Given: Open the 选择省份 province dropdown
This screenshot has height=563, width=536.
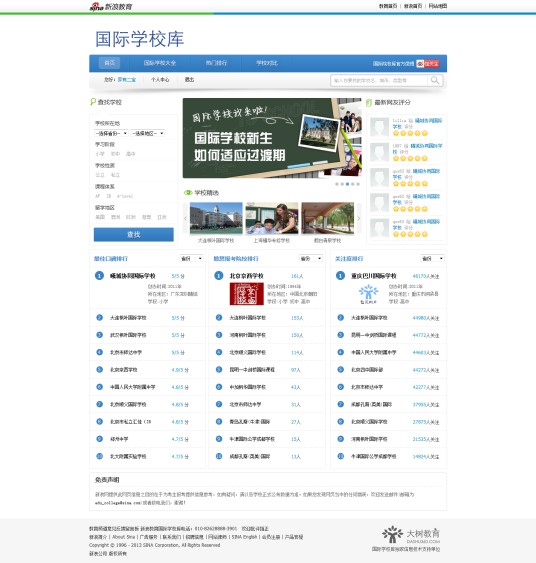Looking at the screenshot, I should (111, 133).
